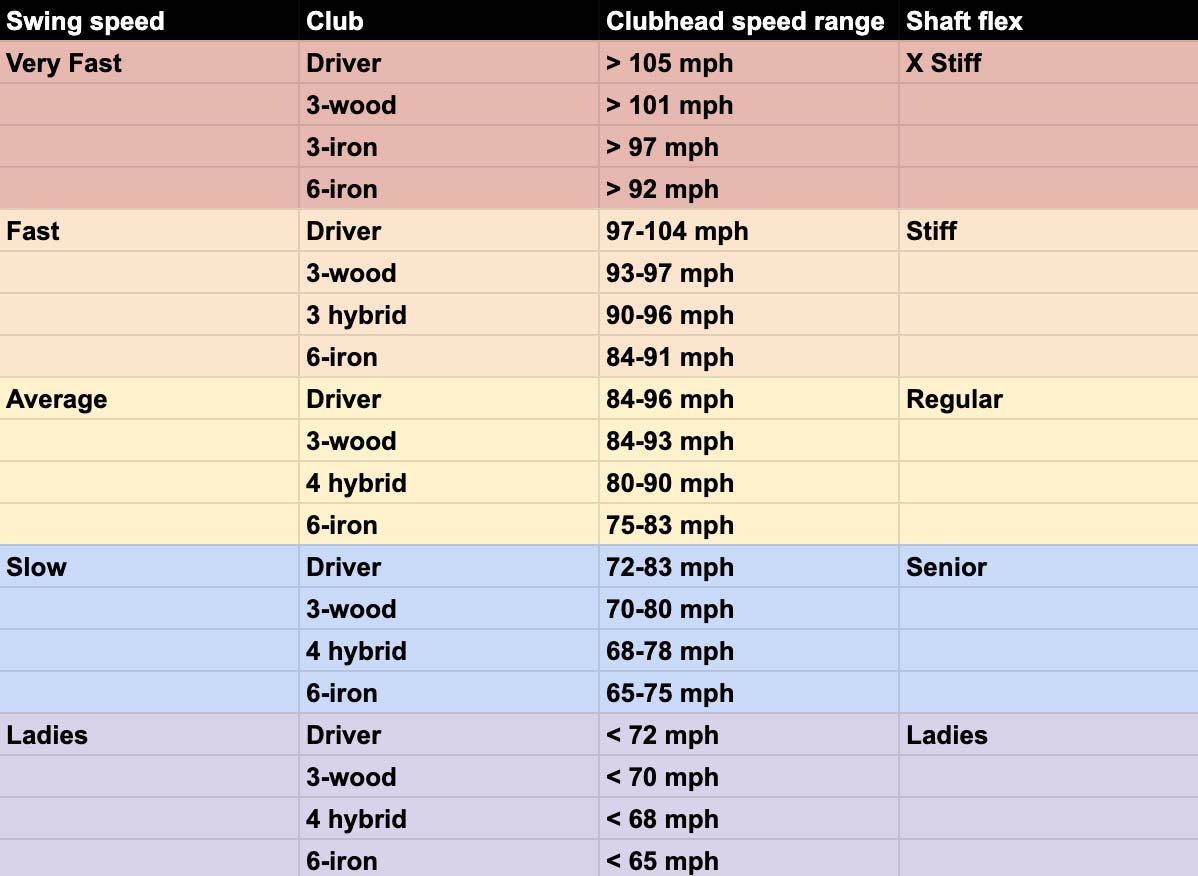Select the Club column header
Viewport: 1198px width, 876px height.
click(x=335, y=21)
